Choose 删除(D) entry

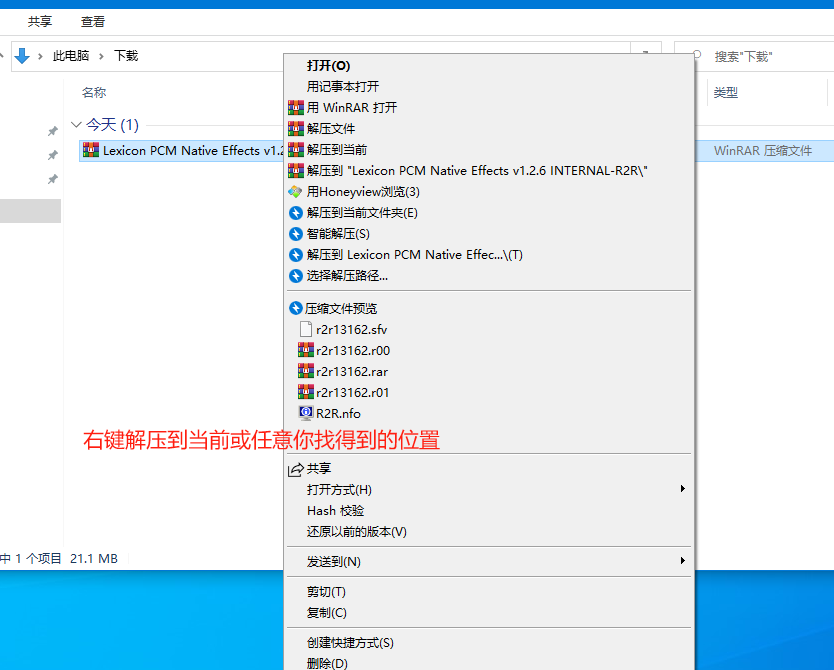point(489,663)
